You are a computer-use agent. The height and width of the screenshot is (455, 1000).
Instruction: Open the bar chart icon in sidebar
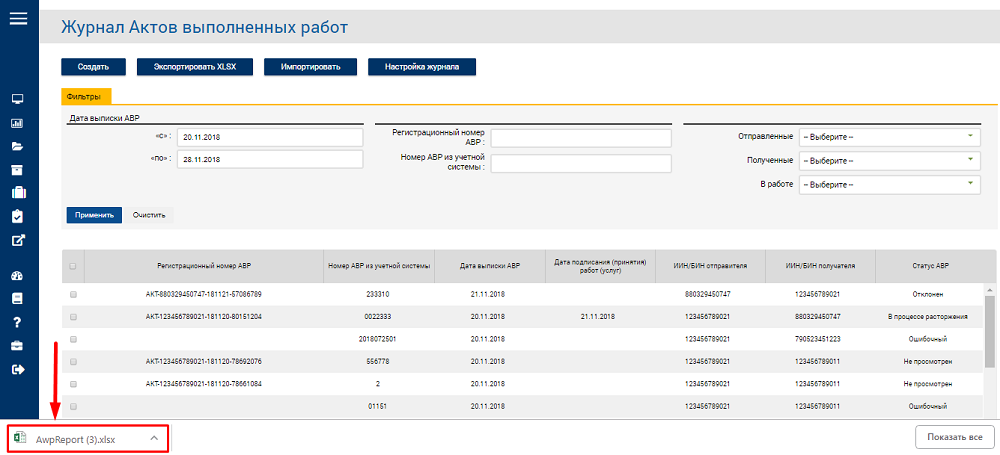coord(18,123)
